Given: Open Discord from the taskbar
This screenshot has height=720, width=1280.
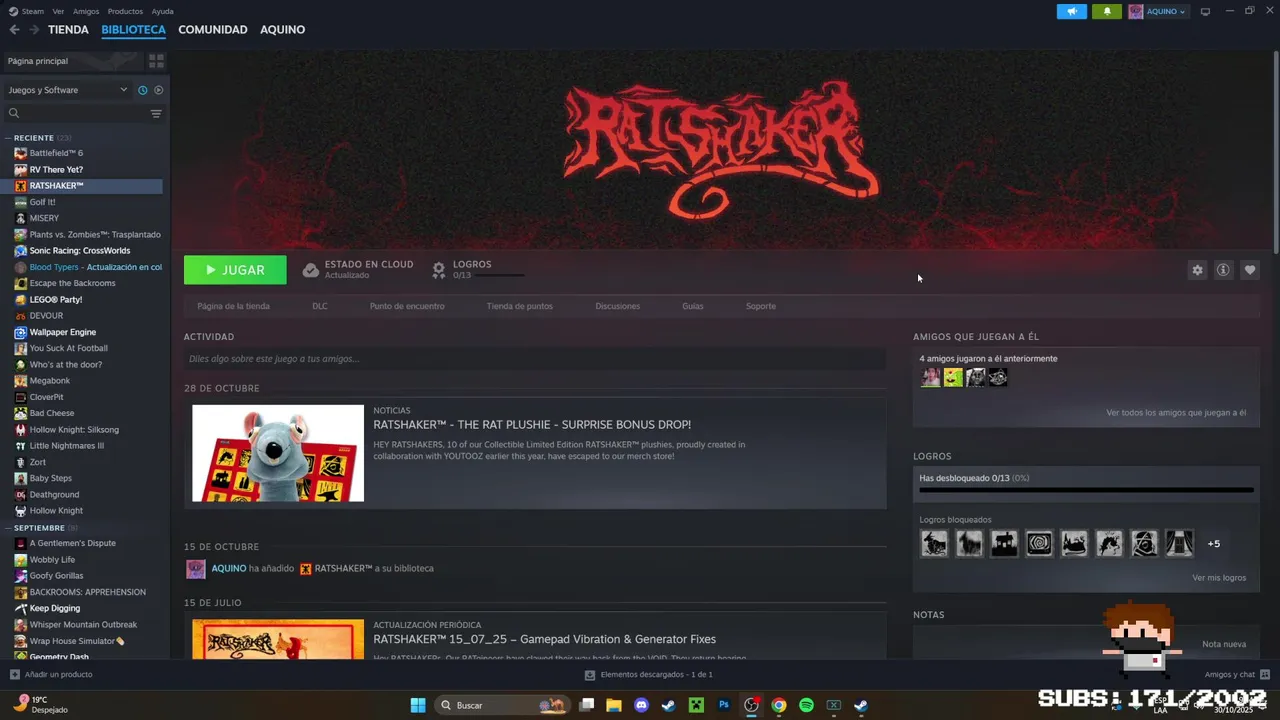Looking at the screenshot, I should coord(641,705).
